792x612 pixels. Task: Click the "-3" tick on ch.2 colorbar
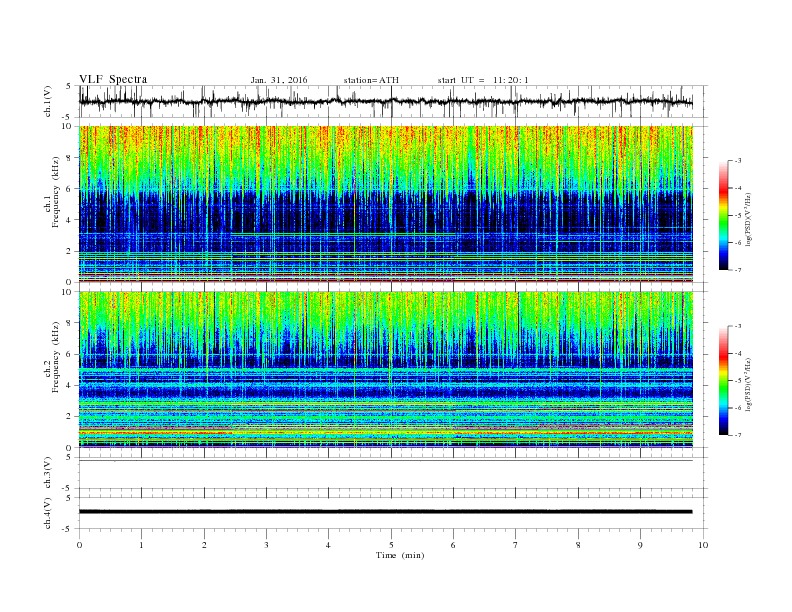pyautogui.click(x=737, y=326)
